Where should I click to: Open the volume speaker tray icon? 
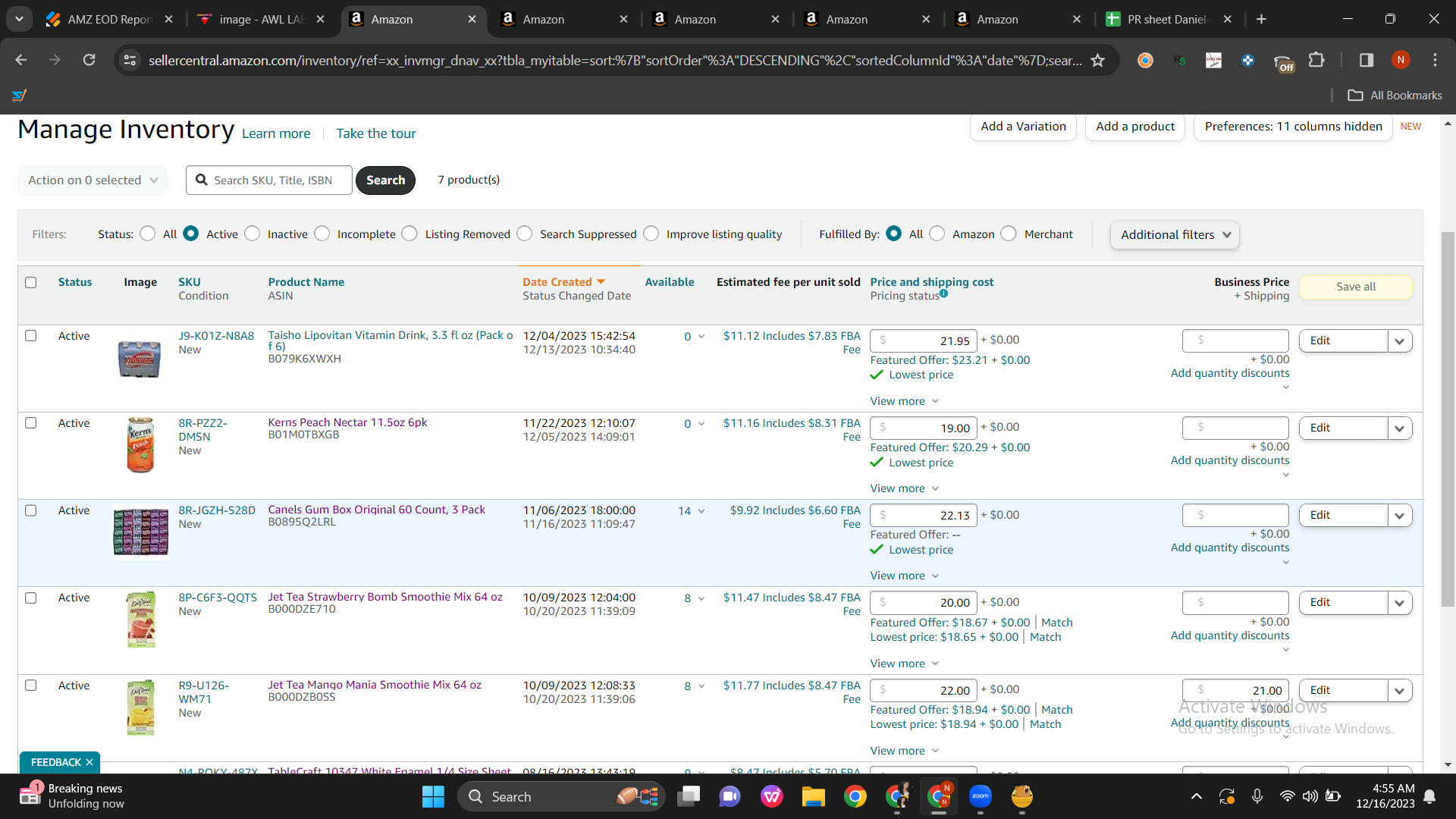pos(1310,796)
